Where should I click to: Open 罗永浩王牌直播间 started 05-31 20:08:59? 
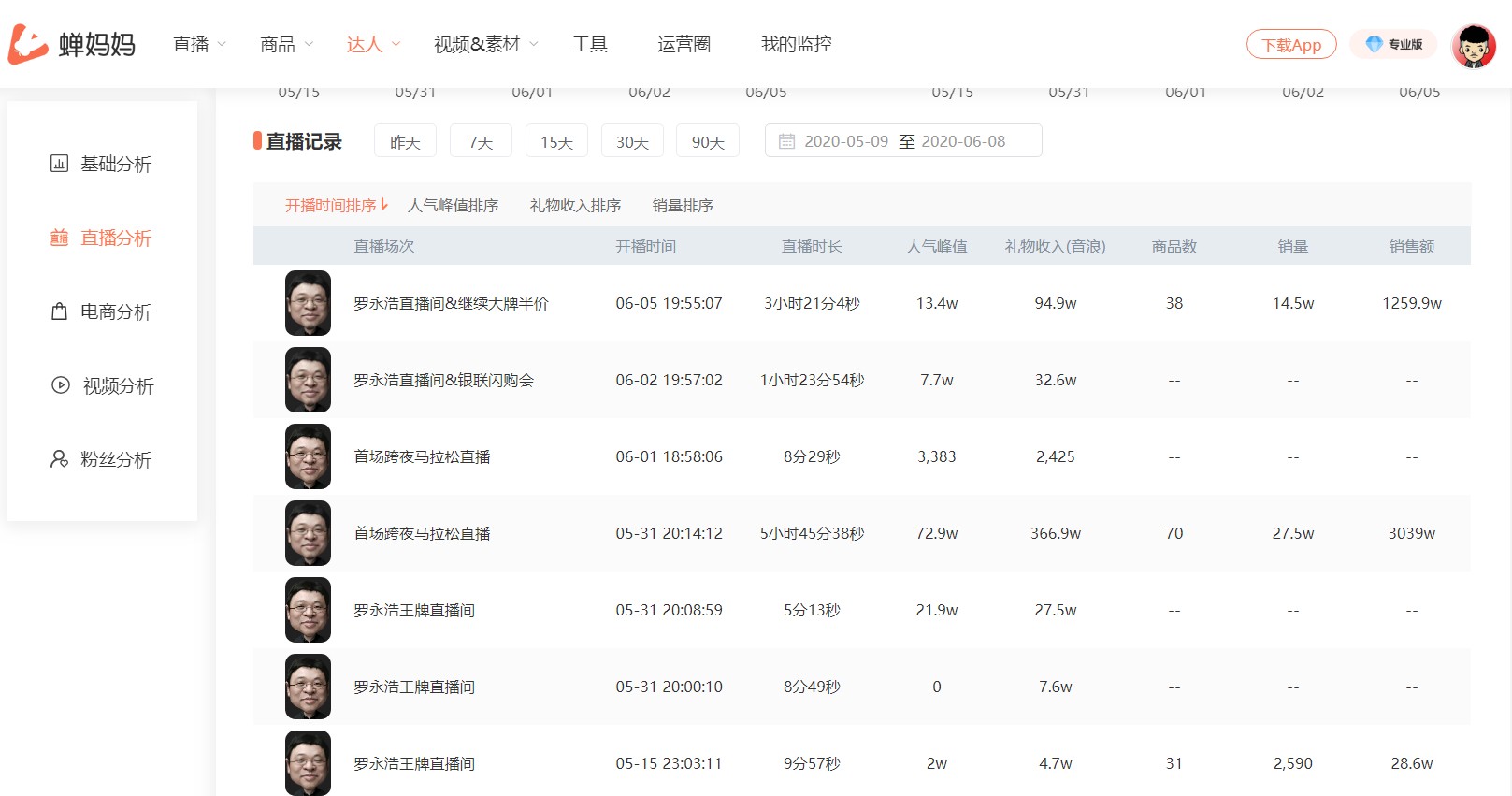414,610
